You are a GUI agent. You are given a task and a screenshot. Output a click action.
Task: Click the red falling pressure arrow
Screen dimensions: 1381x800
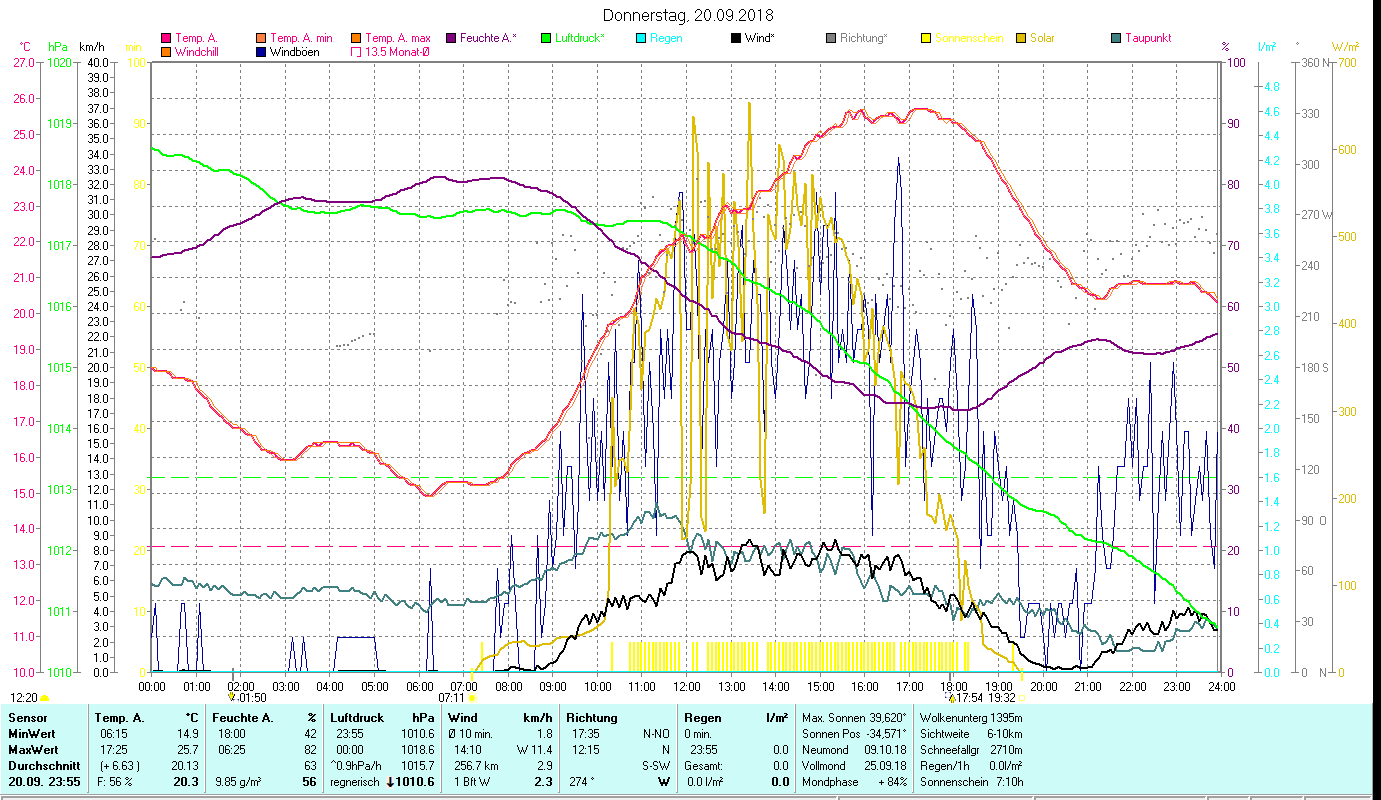[x=391, y=782]
